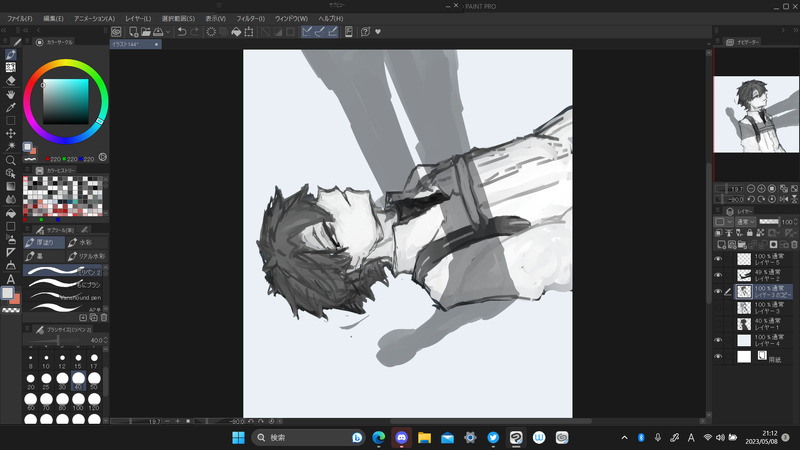Choose the Vanshound pen brush
The image size is (800, 450).
pyautogui.click(x=63, y=297)
